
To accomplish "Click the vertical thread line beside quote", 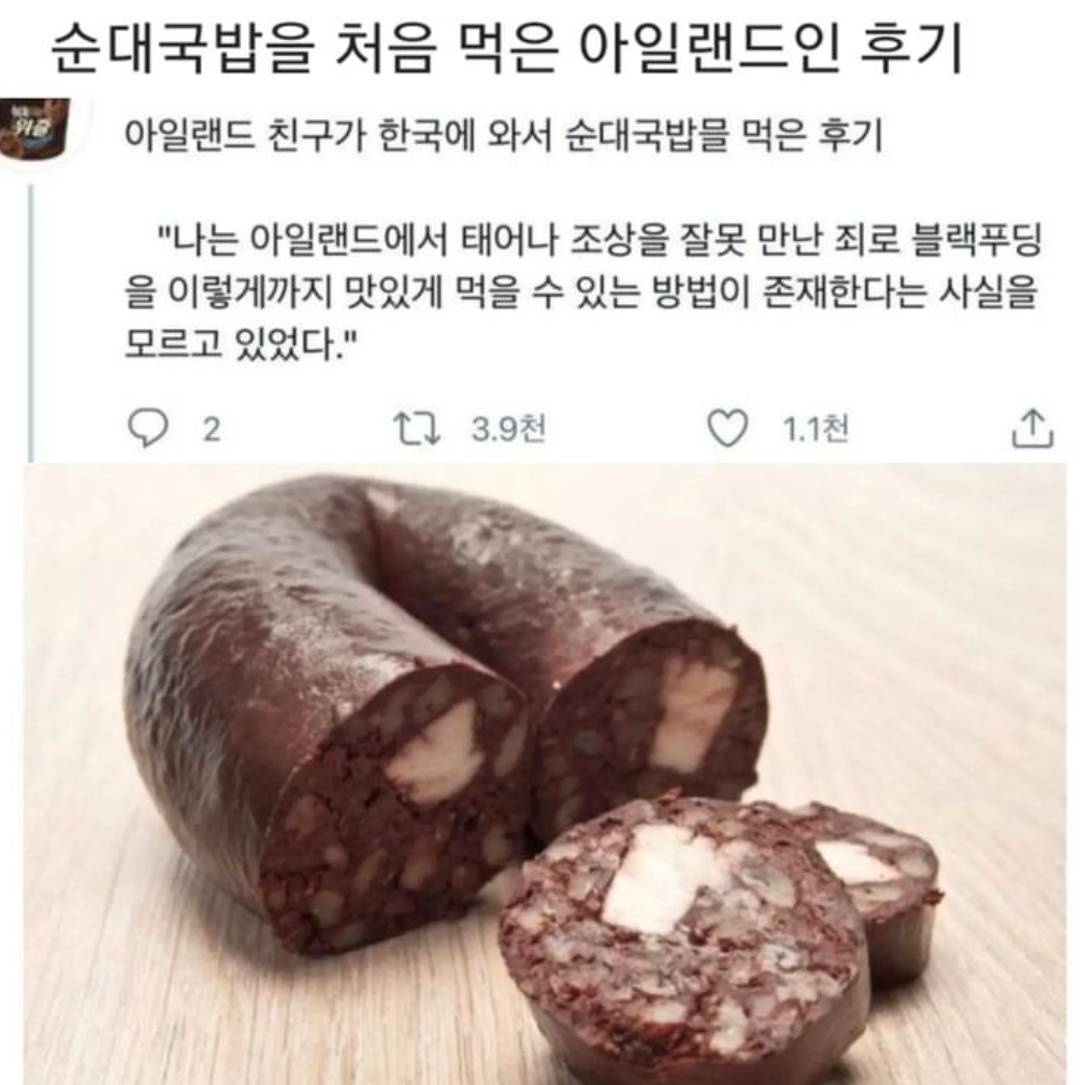I will (x=30, y=324).
